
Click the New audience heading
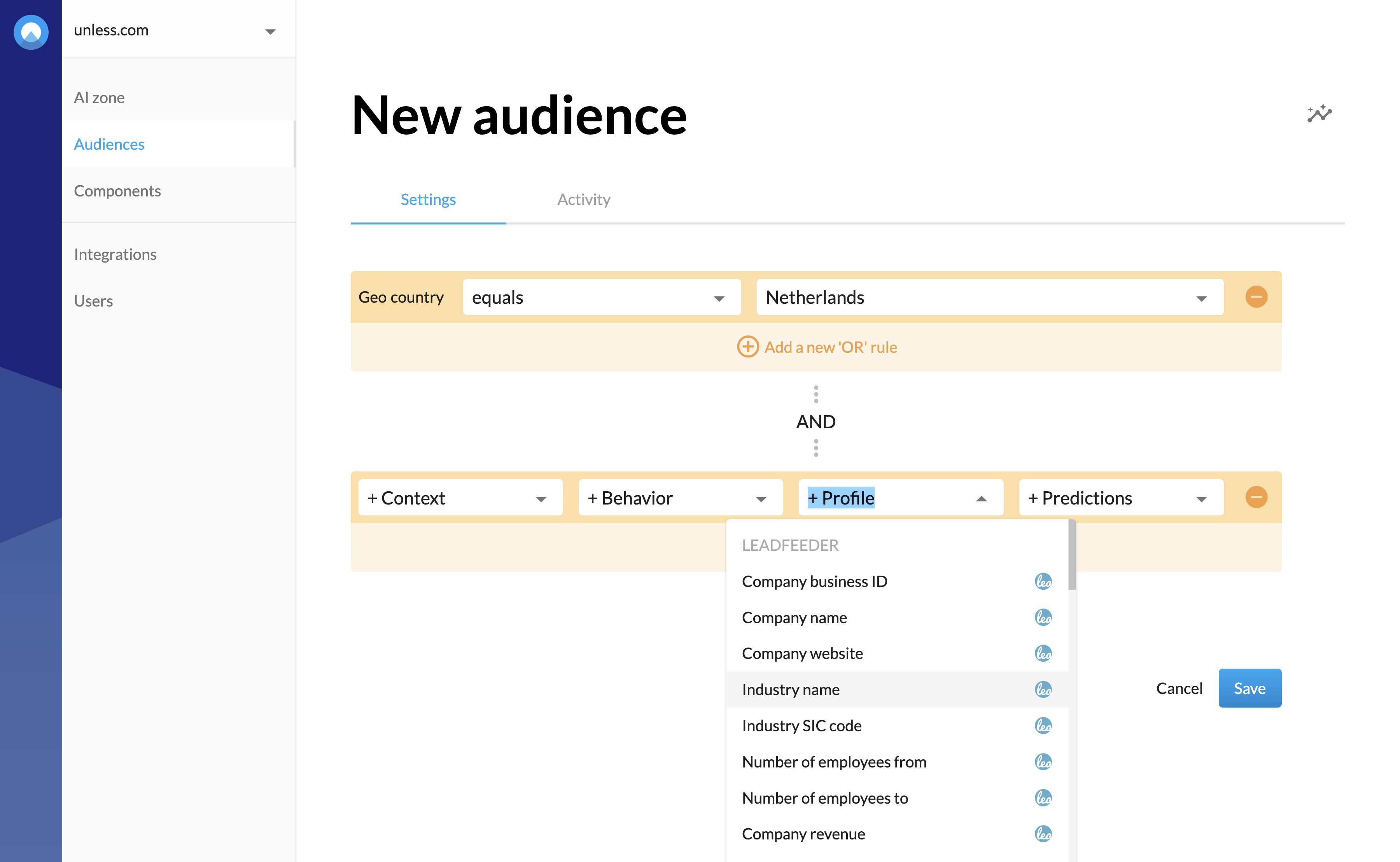point(519,115)
